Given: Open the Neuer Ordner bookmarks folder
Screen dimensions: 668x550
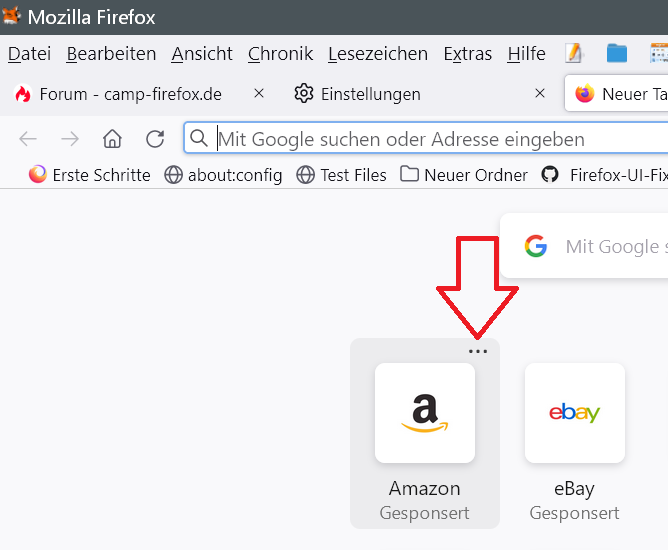Looking at the screenshot, I should coord(464,175).
